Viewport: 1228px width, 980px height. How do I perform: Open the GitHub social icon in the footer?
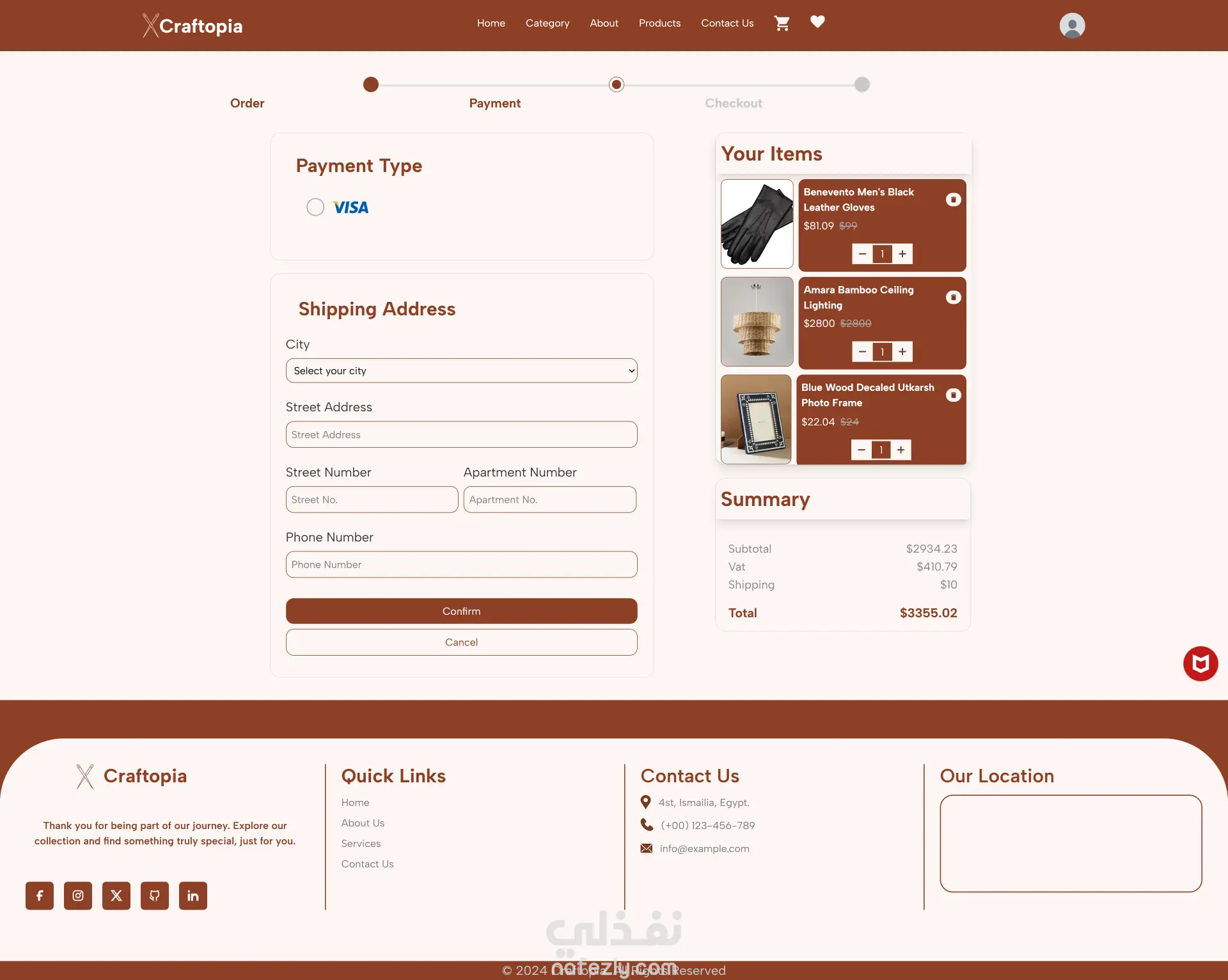tap(155, 896)
